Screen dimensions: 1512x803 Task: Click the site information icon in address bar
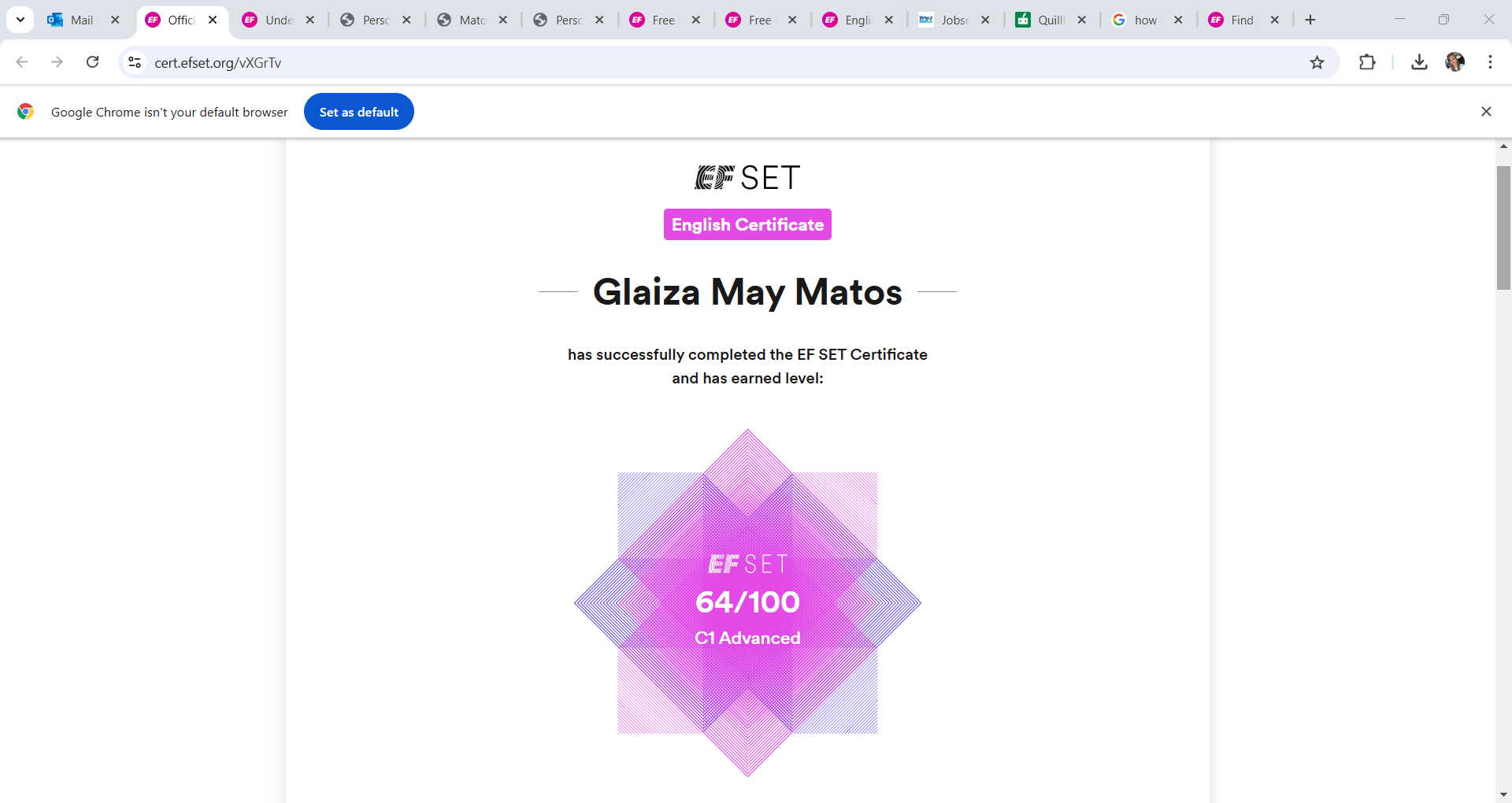coord(134,62)
